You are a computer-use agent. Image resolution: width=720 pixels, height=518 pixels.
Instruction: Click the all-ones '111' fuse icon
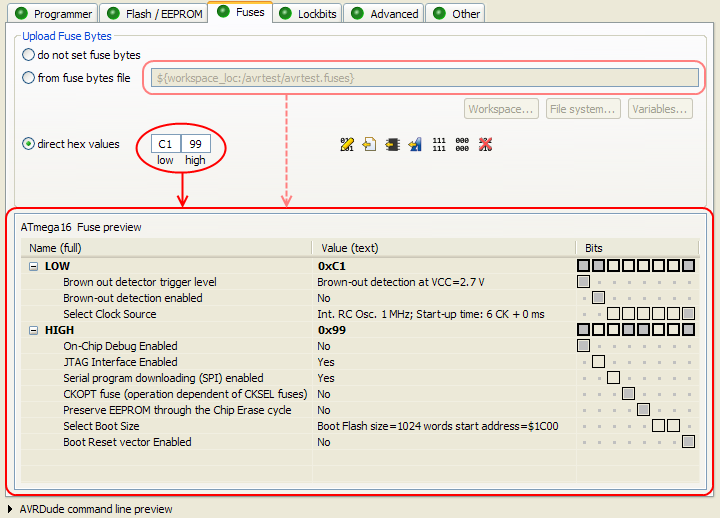coord(439,144)
